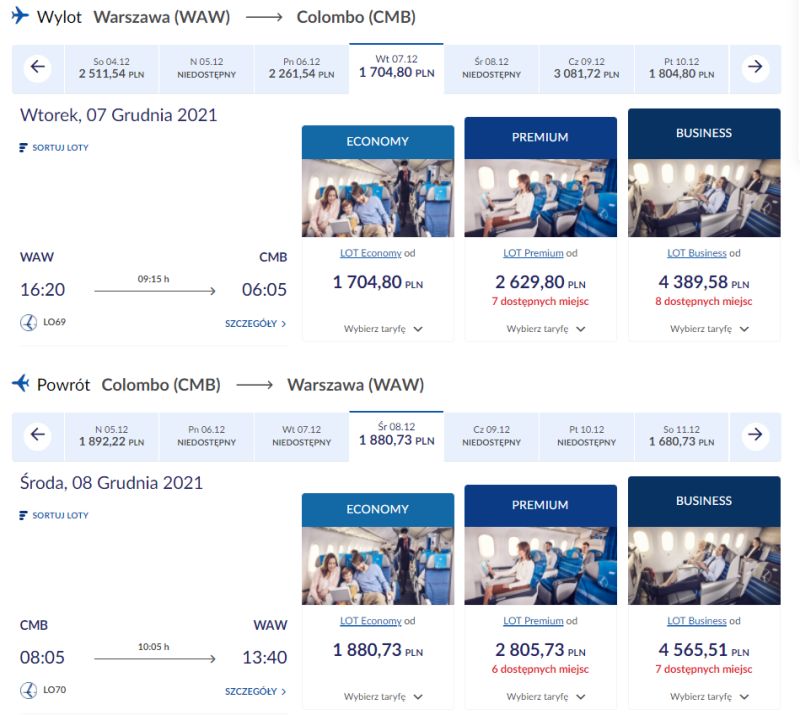Click PREMIUM header in return section

pyautogui.click(x=541, y=506)
